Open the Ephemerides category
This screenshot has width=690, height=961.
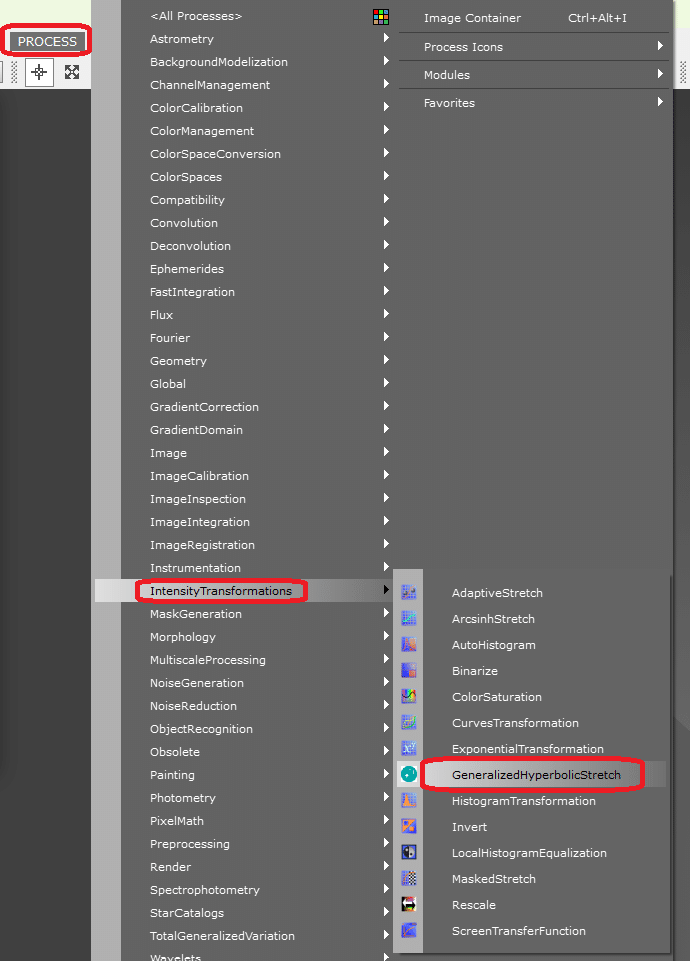point(187,269)
